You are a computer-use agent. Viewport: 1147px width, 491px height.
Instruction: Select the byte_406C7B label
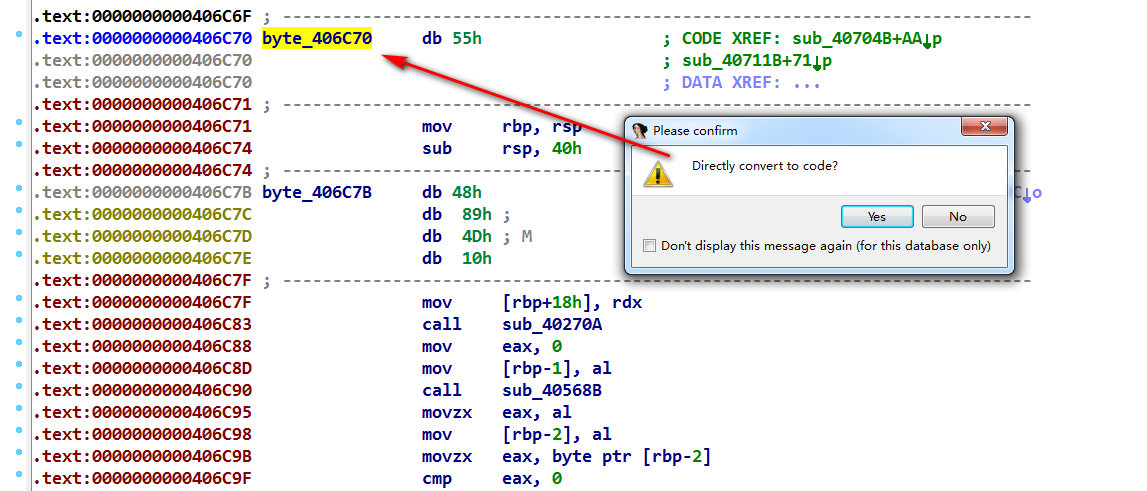pyautogui.click(x=317, y=192)
